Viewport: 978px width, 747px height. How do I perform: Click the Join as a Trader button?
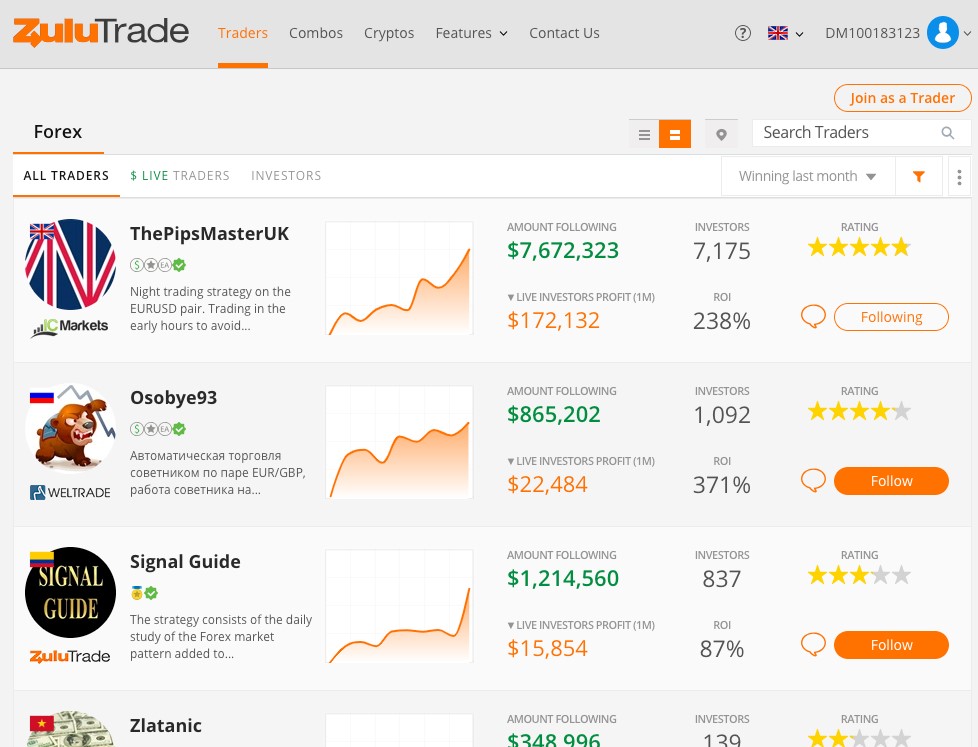903,98
